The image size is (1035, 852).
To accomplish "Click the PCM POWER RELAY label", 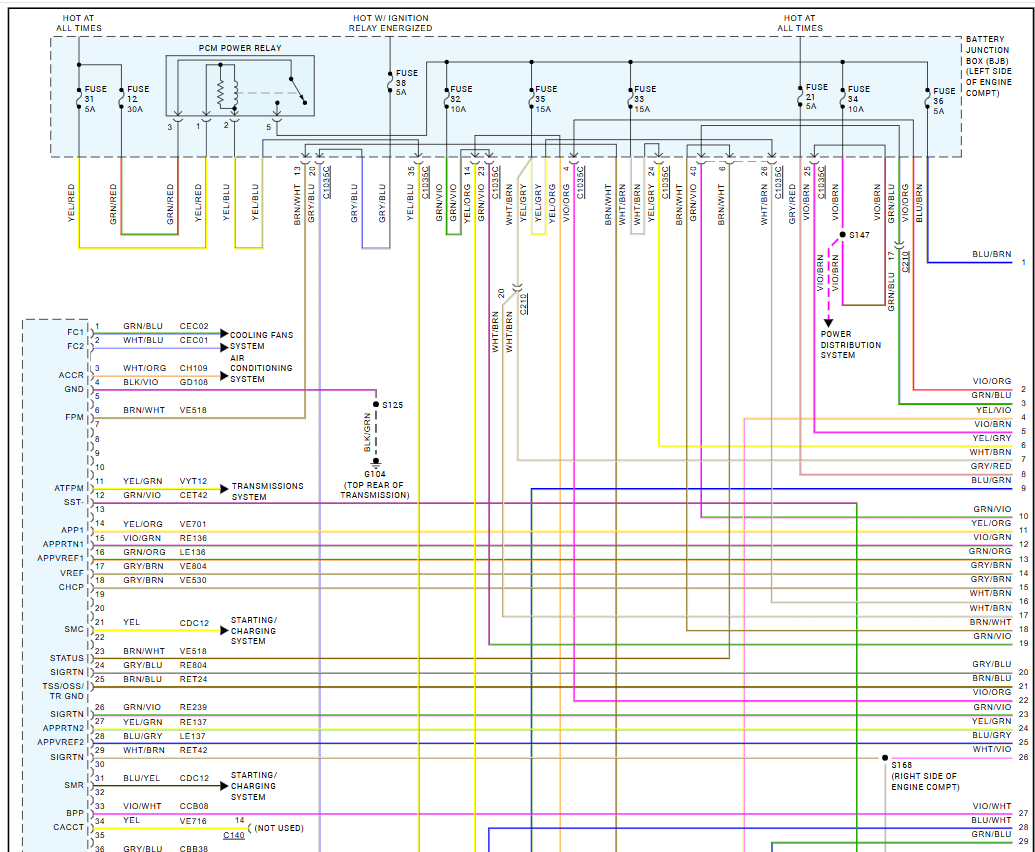I will click(240, 48).
